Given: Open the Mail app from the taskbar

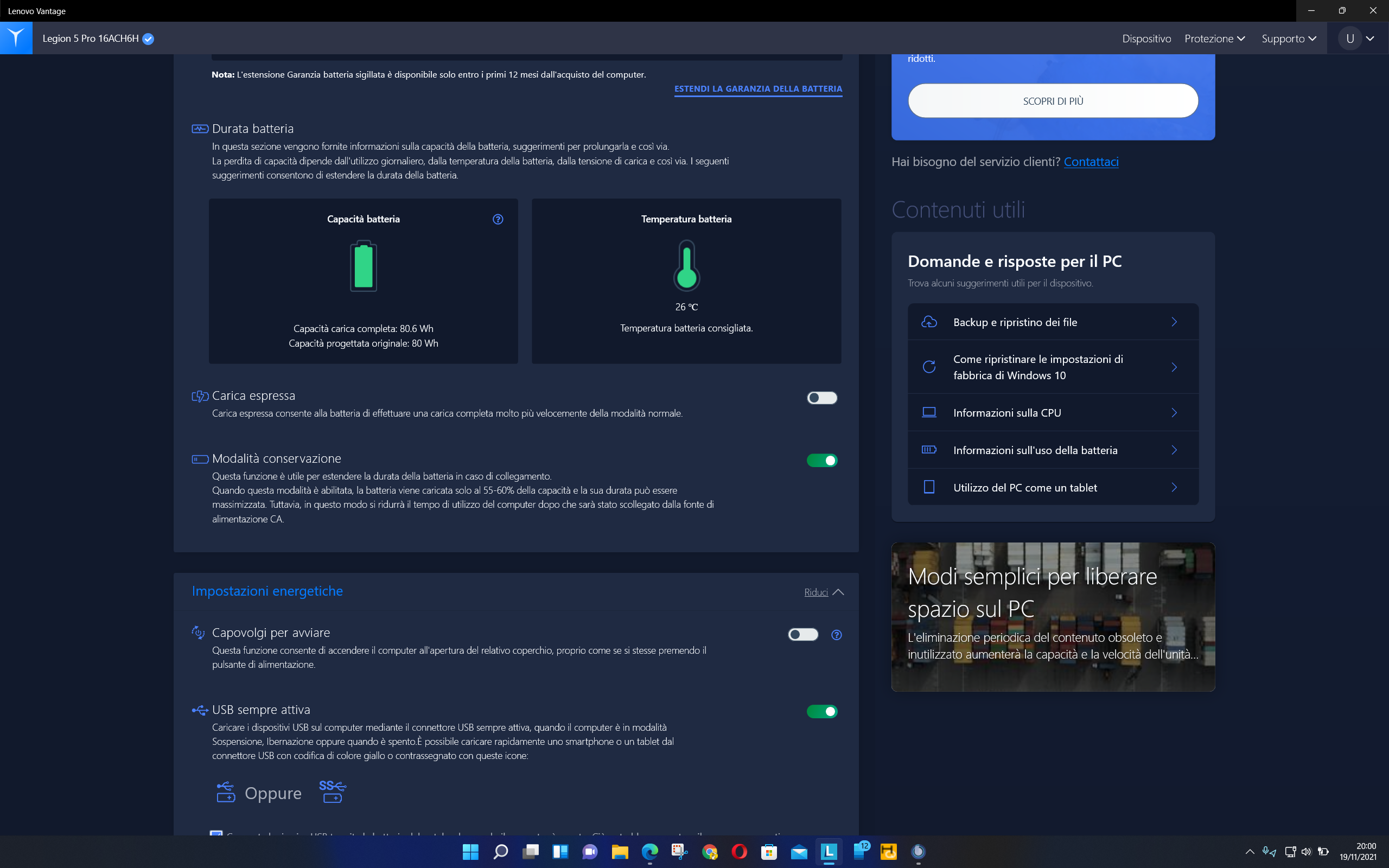Looking at the screenshot, I should [799, 851].
